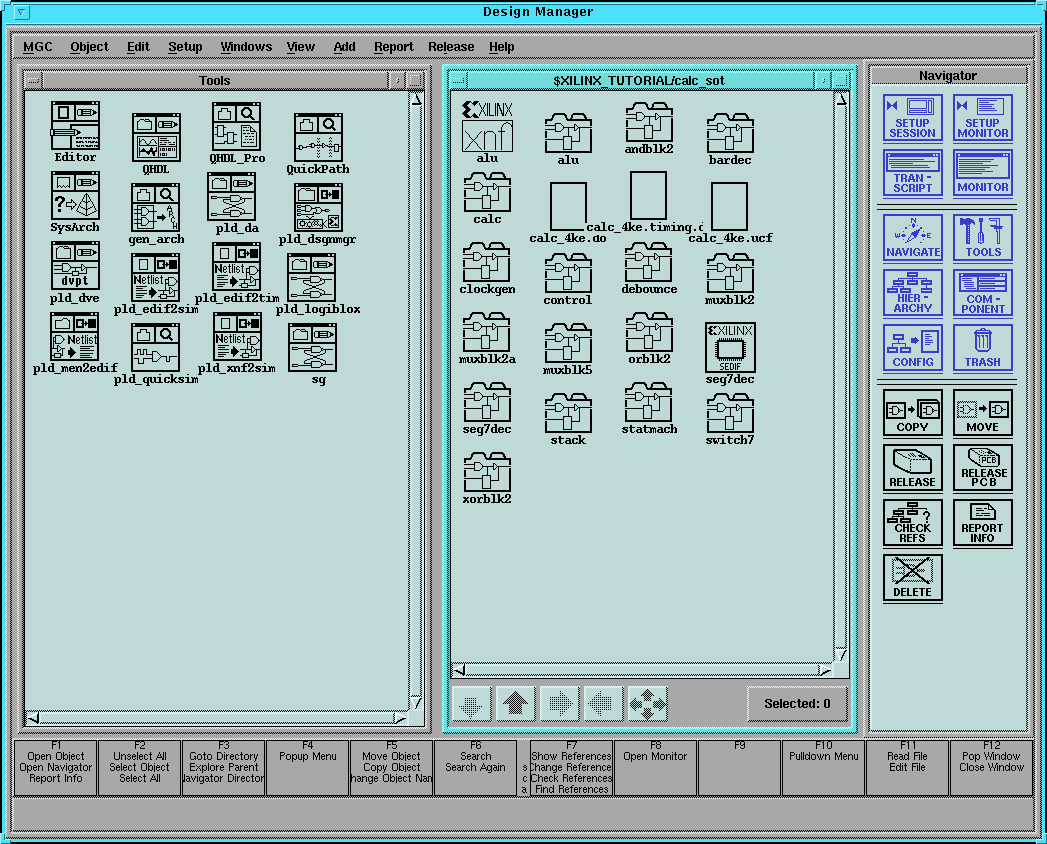Open the pld_da tool
This screenshot has height=844, width=1047.
point(232,197)
